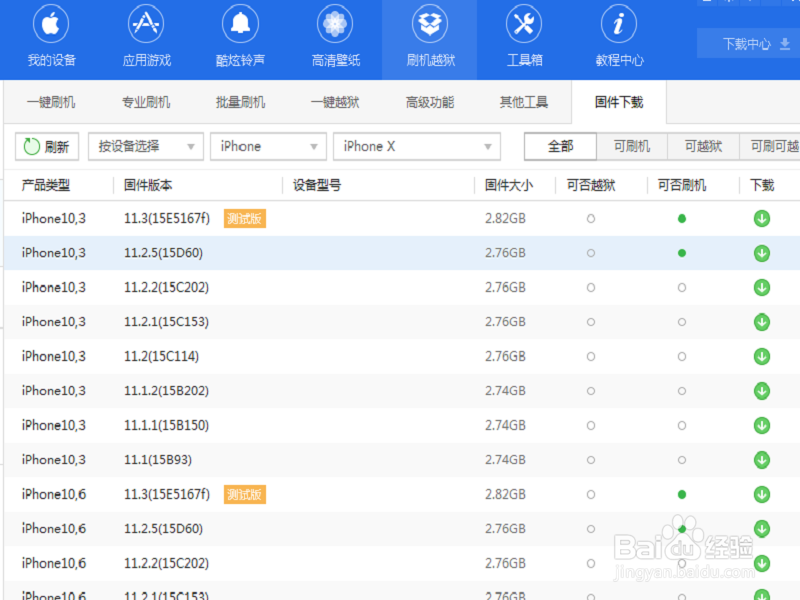Image resolution: width=800 pixels, height=600 pixels.
Task: Select row iPhone10,6 version 11.2.5(15D60)
Action: [402, 529]
